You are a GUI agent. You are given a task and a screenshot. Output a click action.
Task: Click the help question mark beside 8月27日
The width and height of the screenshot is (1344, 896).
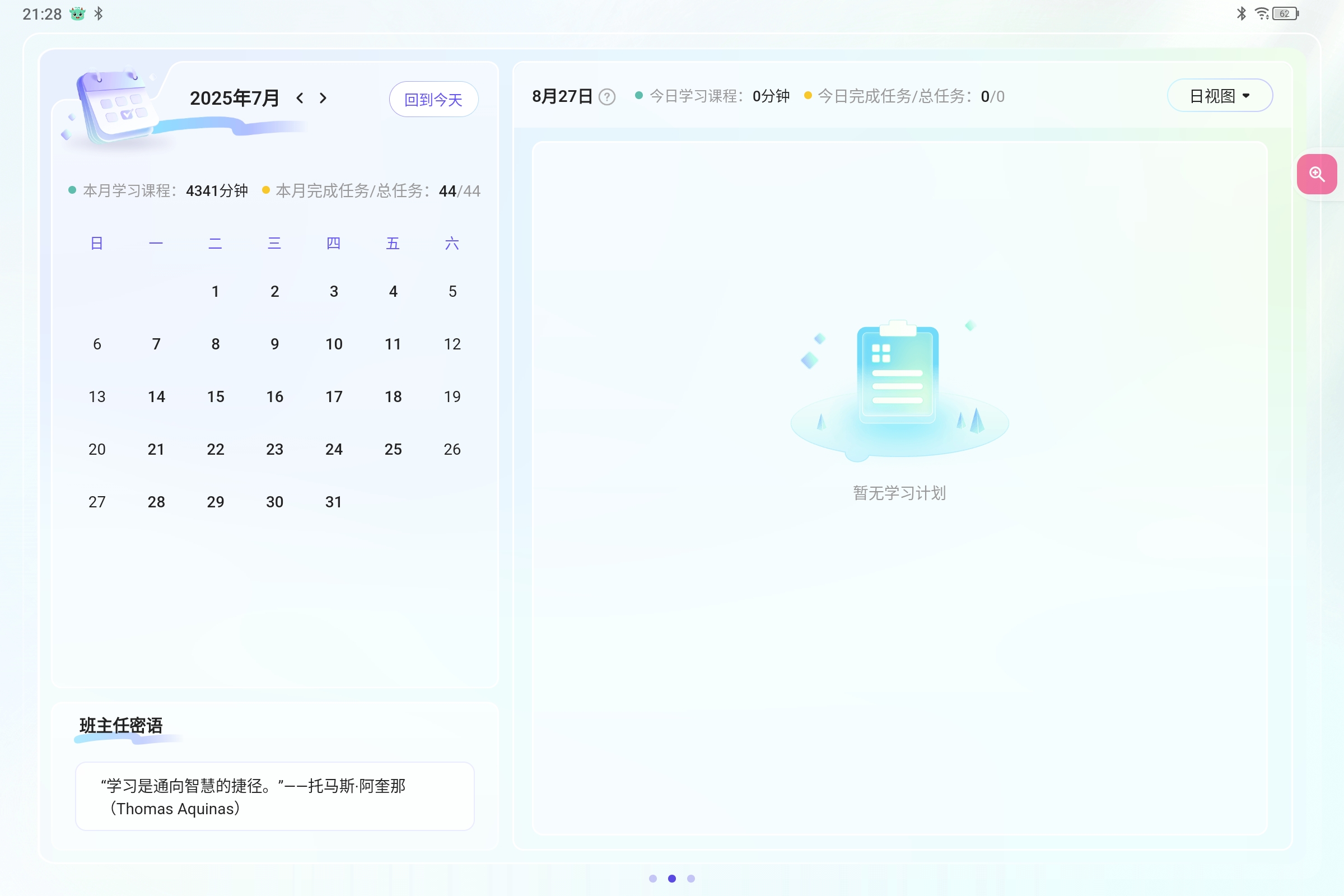click(x=607, y=97)
